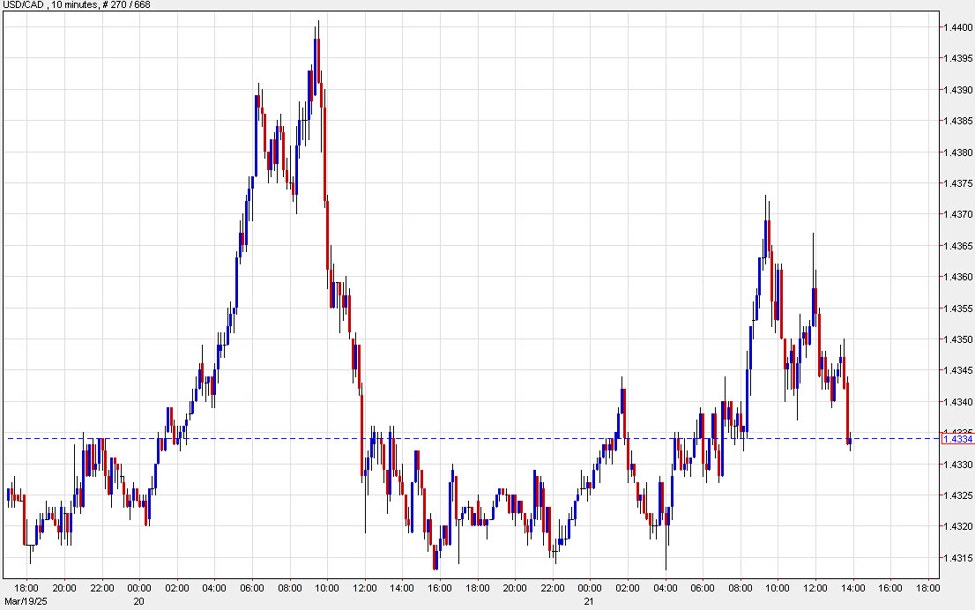The height and width of the screenshot is (610, 975).
Task: Select the 1.4340 price axis value
Action: click(957, 402)
